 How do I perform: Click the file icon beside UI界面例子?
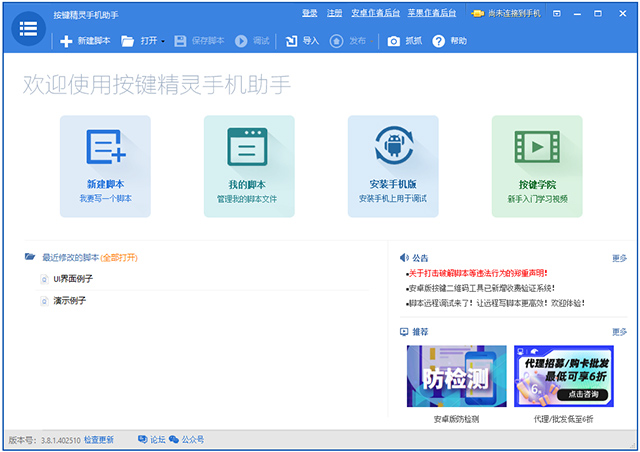[x=44, y=279]
